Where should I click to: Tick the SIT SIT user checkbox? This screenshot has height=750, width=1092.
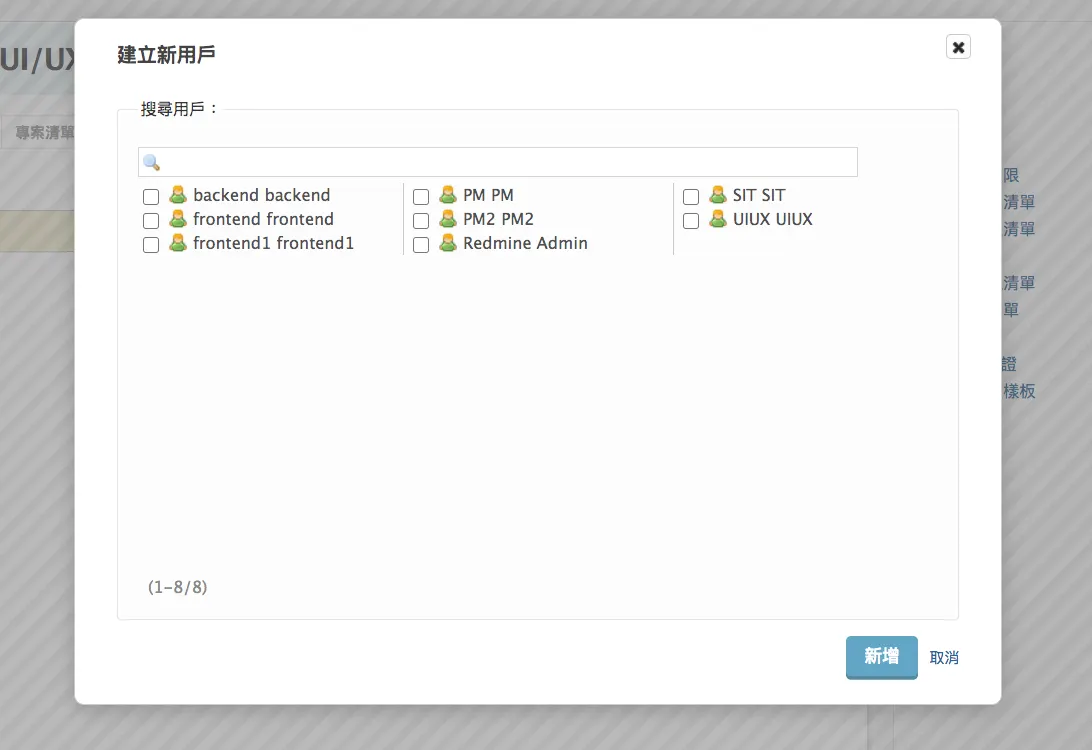click(691, 197)
